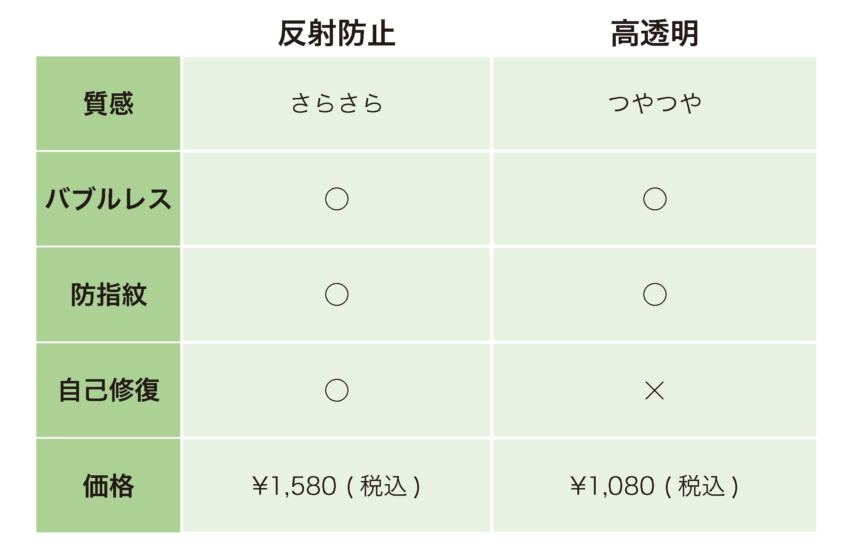The height and width of the screenshot is (555, 850).
Task: Select the 質感 row header cell
Action: tap(108, 104)
